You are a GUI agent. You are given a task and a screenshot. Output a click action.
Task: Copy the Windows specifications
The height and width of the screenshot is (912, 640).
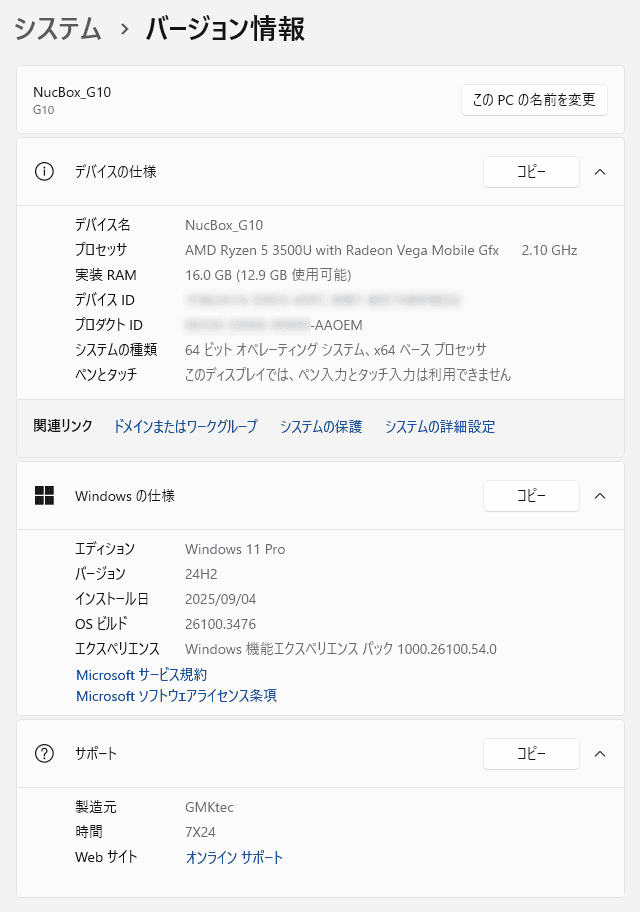click(531, 495)
